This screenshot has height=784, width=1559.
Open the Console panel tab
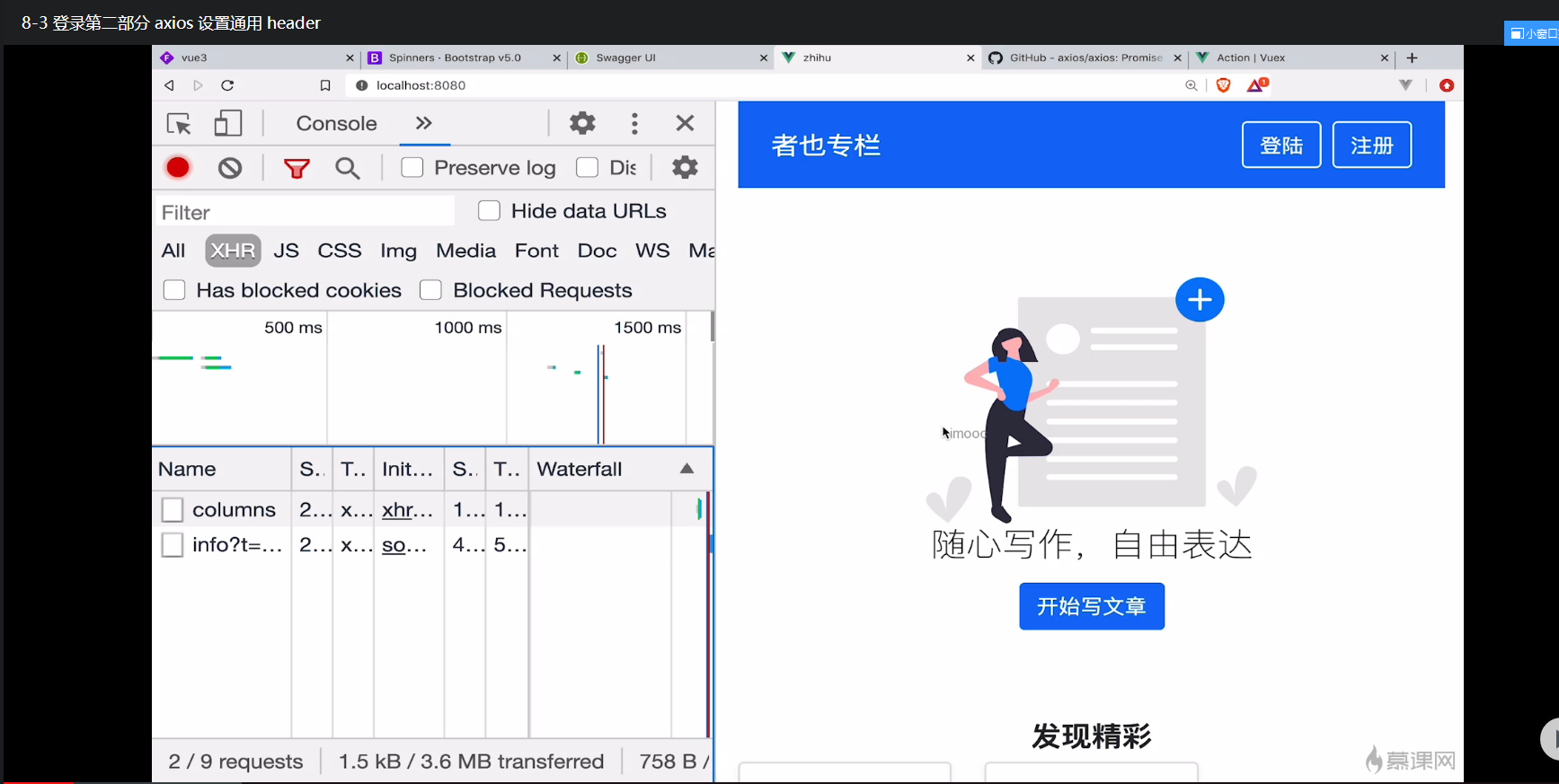[x=337, y=123]
